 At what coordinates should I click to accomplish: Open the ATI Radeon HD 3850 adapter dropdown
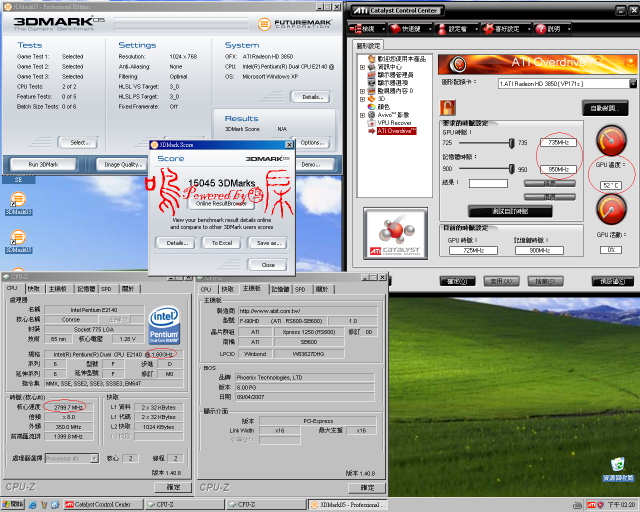pyautogui.click(x=633, y=84)
